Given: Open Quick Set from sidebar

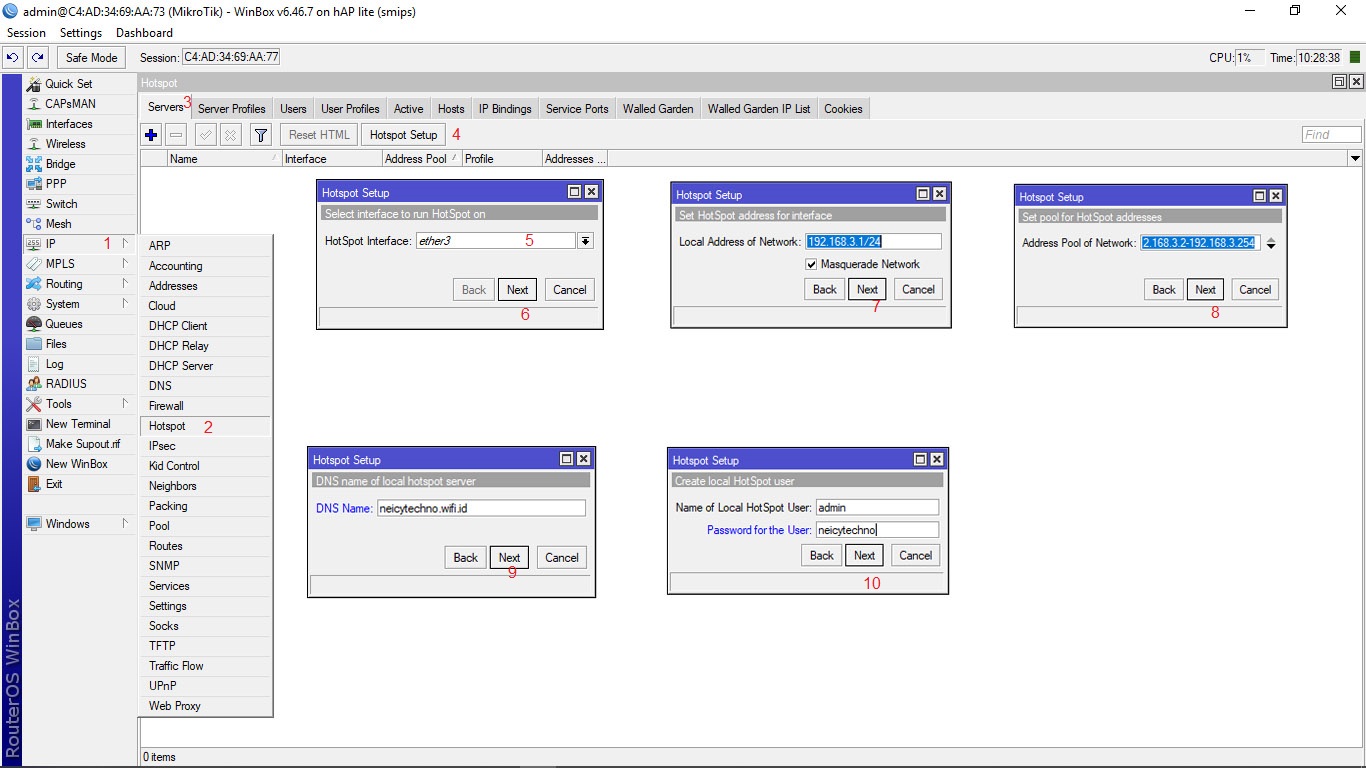Looking at the screenshot, I should coord(68,84).
